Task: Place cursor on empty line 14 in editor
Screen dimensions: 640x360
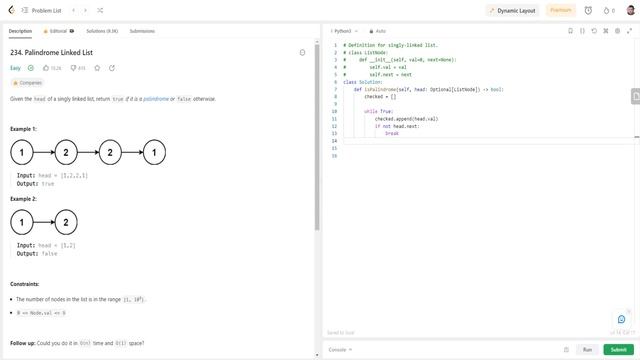Action: click(488, 141)
